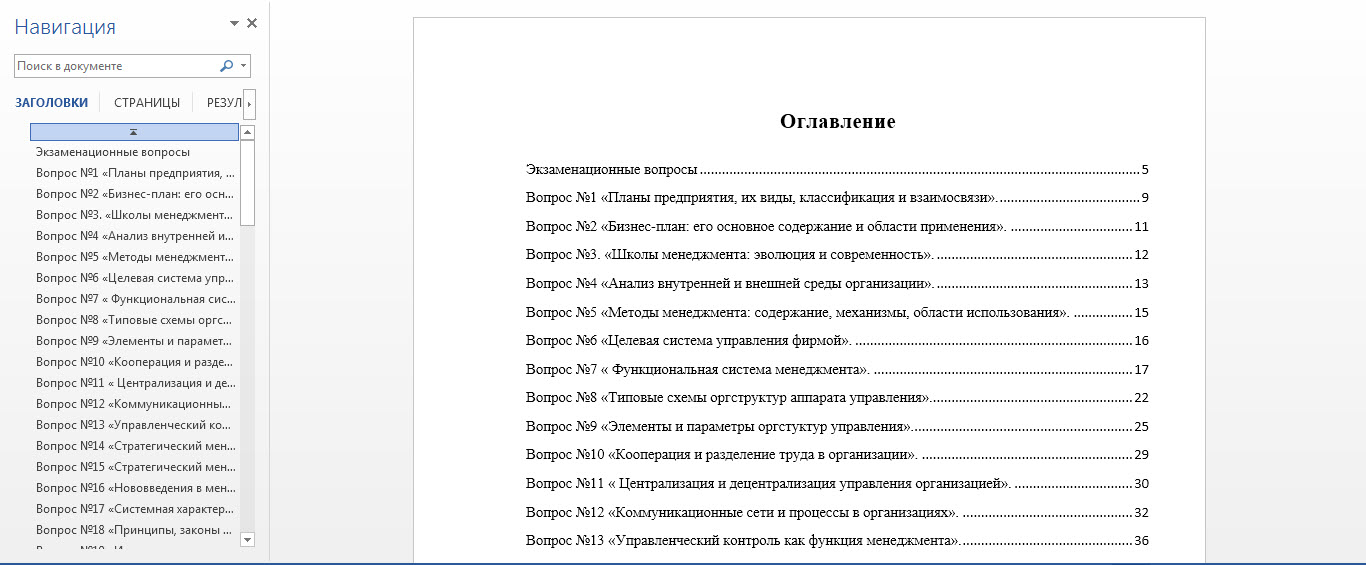This screenshot has width=1366, height=565.
Task: Click the jump-to-beginning bar in headings list
Action: point(134,132)
